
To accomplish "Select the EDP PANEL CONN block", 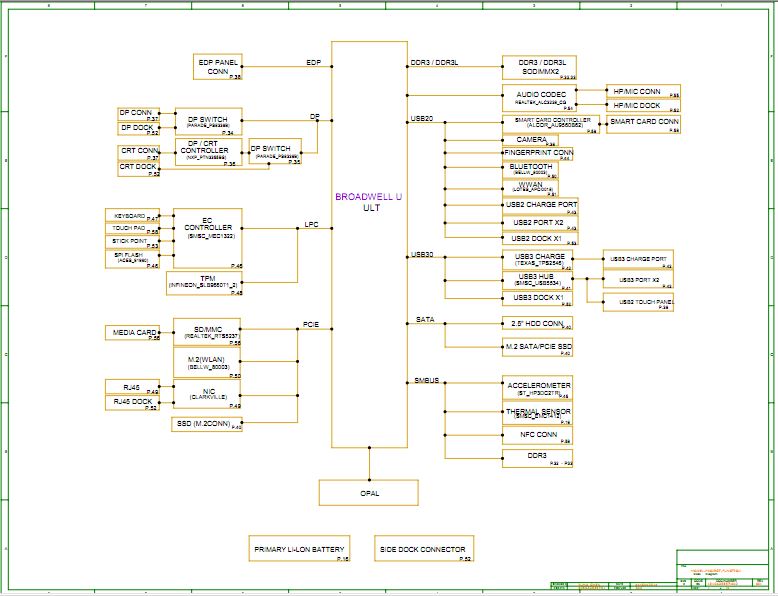I will click(x=217, y=67).
